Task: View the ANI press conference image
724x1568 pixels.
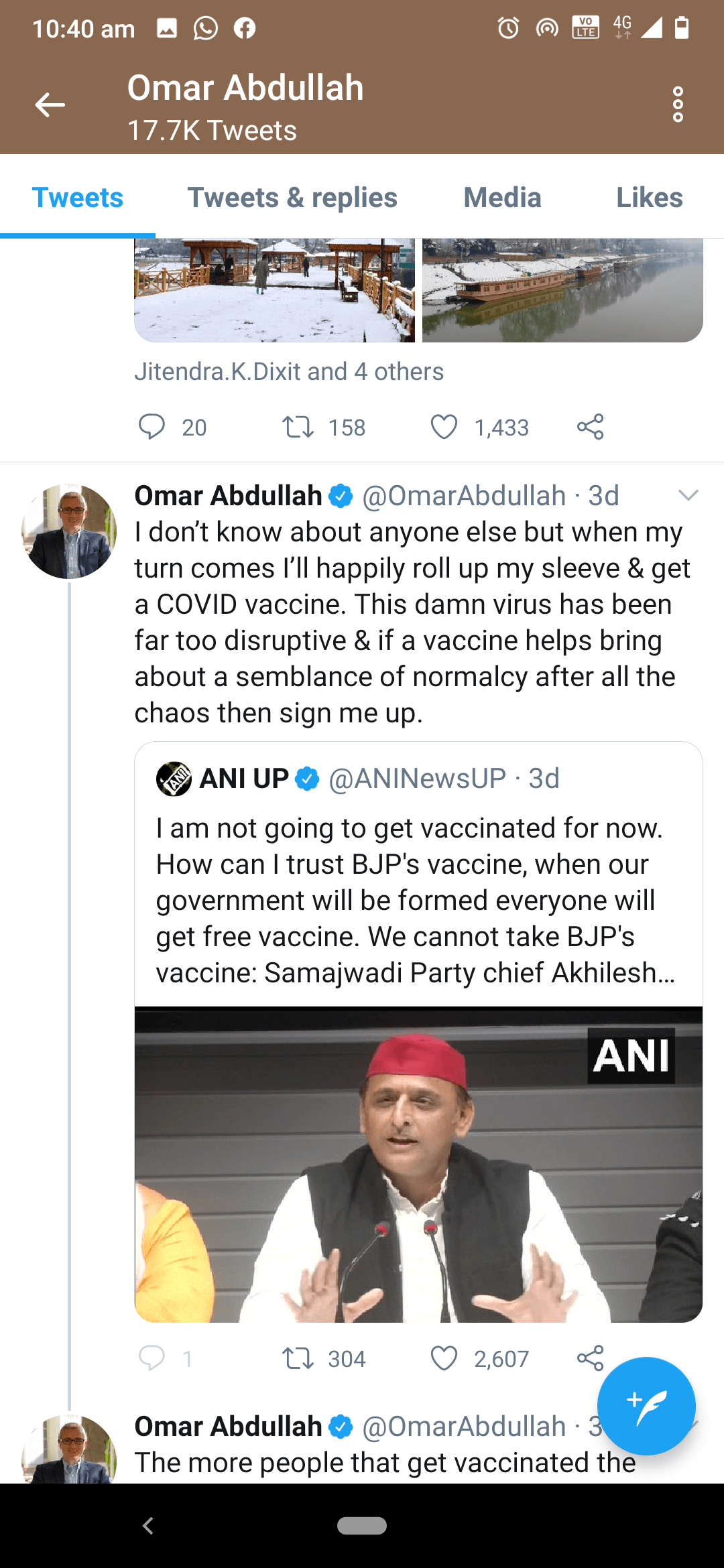Action: click(x=418, y=1164)
